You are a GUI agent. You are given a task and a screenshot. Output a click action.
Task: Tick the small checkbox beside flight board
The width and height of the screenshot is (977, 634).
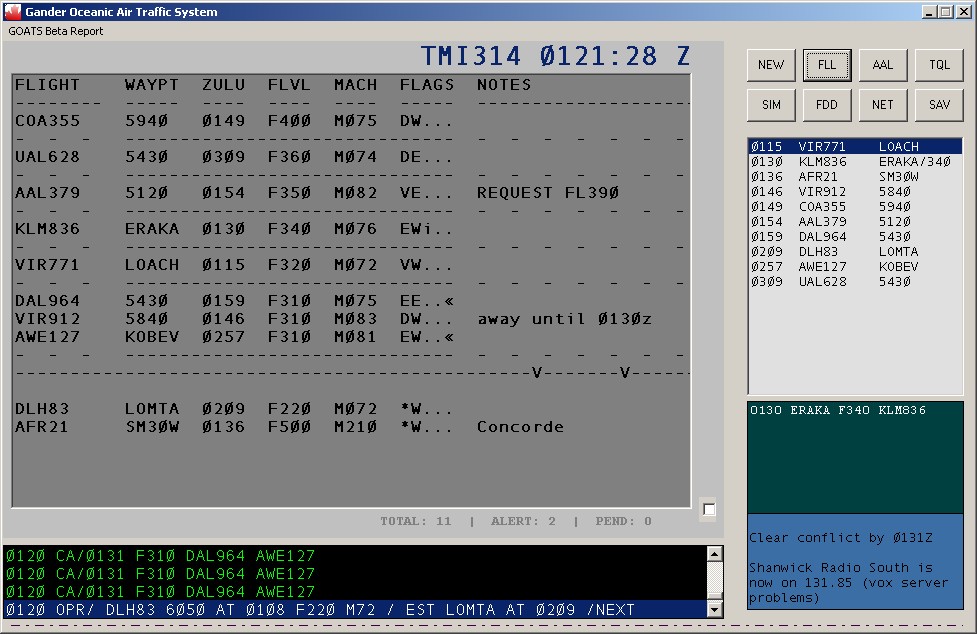coord(709,509)
